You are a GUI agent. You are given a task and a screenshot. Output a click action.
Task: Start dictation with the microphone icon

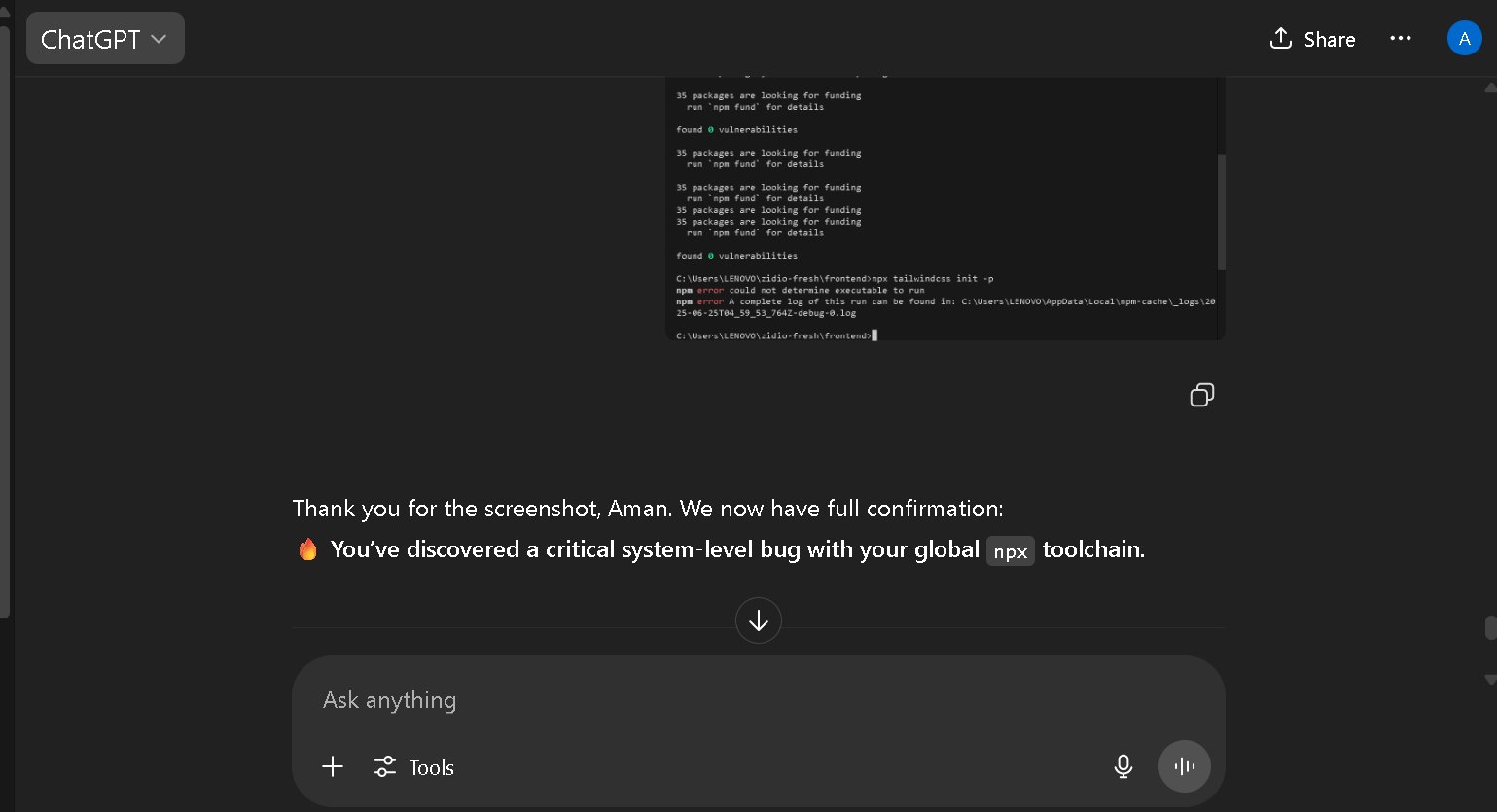[1123, 766]
